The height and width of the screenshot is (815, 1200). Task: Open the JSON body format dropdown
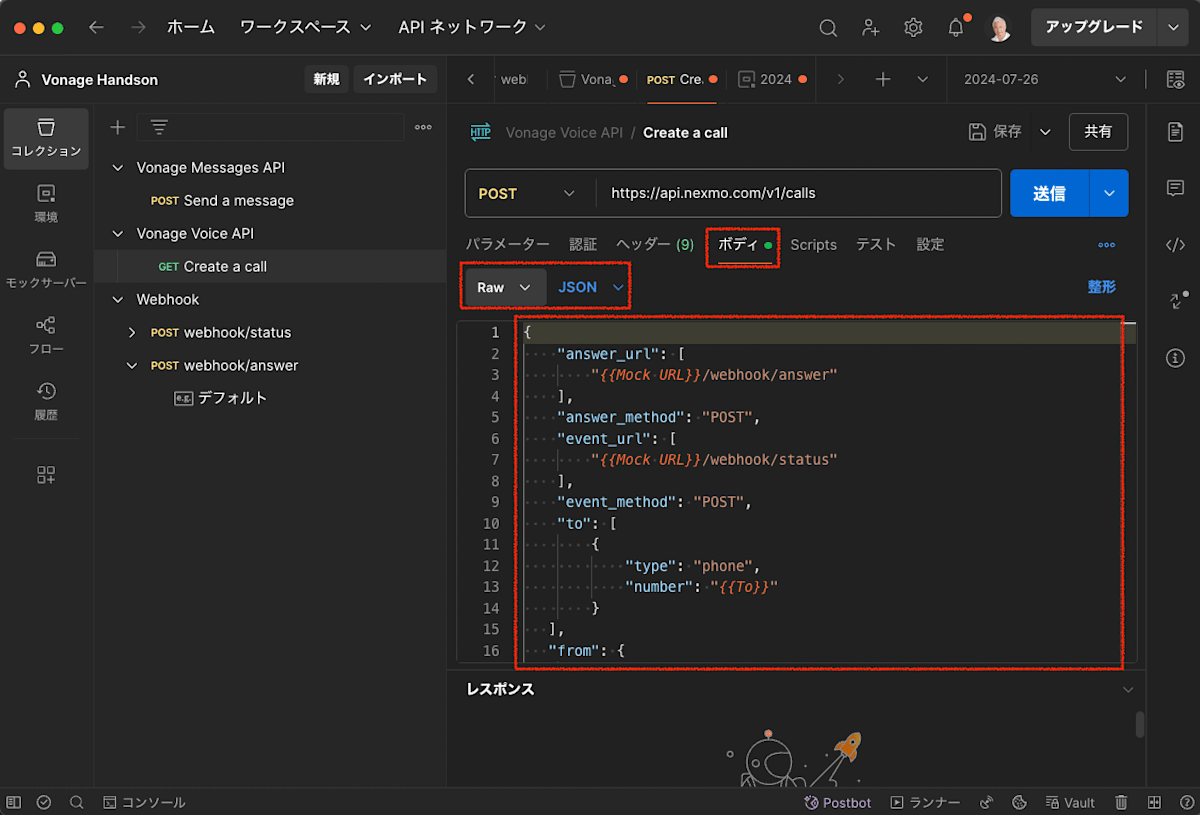tap(591, 287)
